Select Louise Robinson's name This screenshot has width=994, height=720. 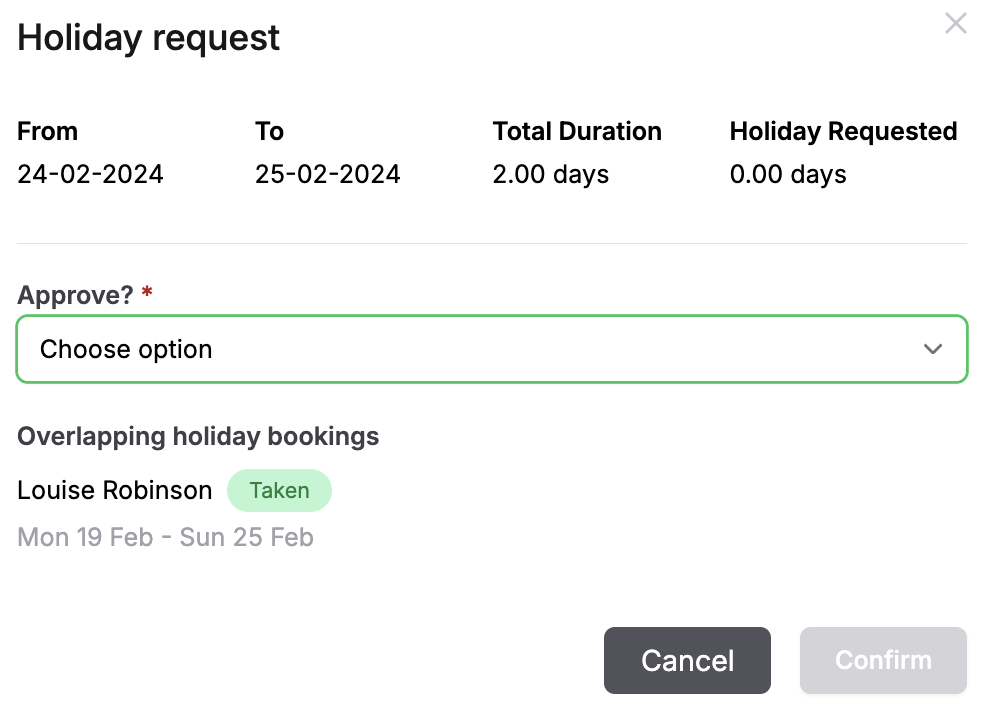(x=114, y=490)
